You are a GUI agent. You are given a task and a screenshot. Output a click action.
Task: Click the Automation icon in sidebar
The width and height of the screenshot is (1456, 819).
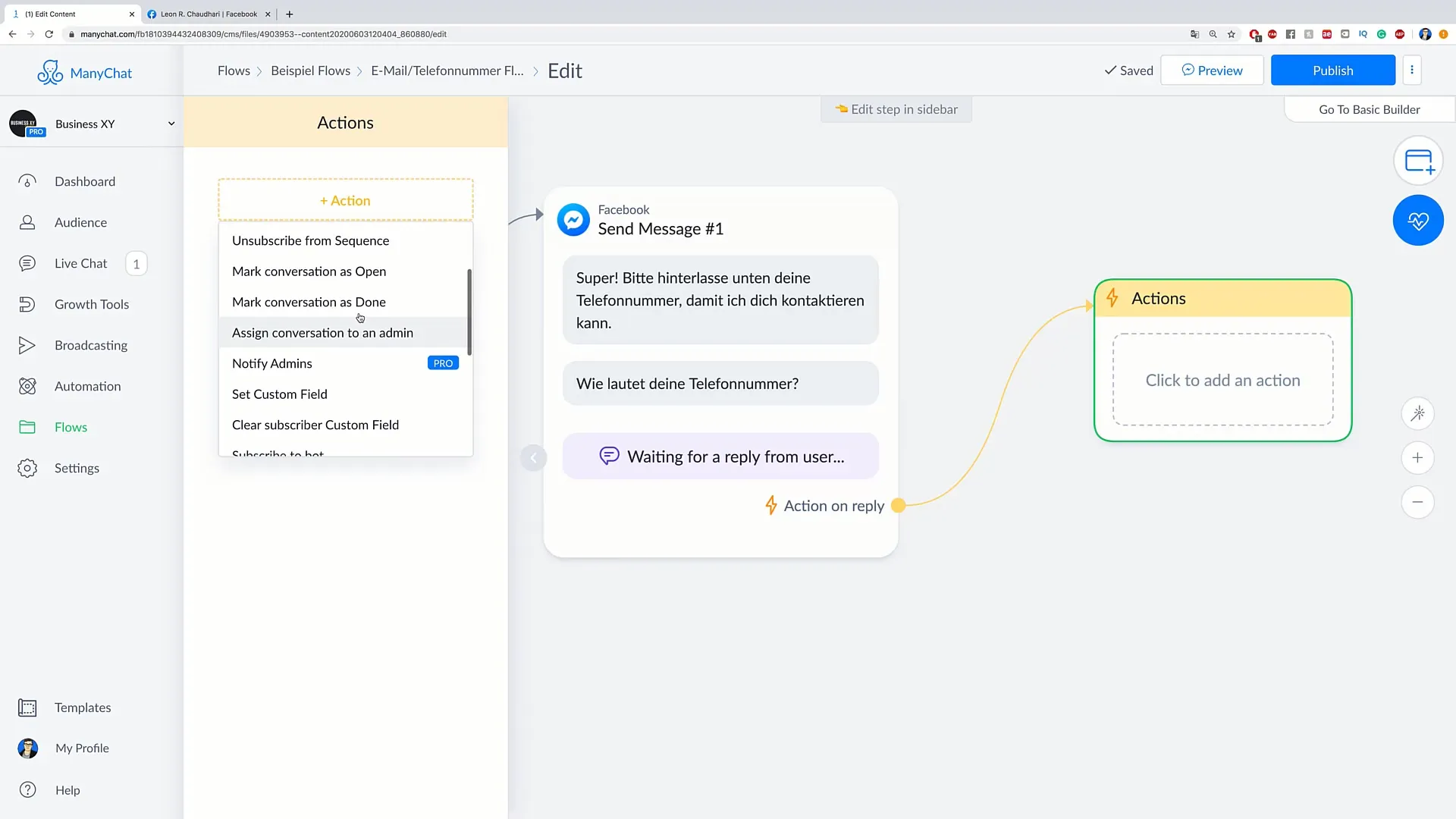27,385
